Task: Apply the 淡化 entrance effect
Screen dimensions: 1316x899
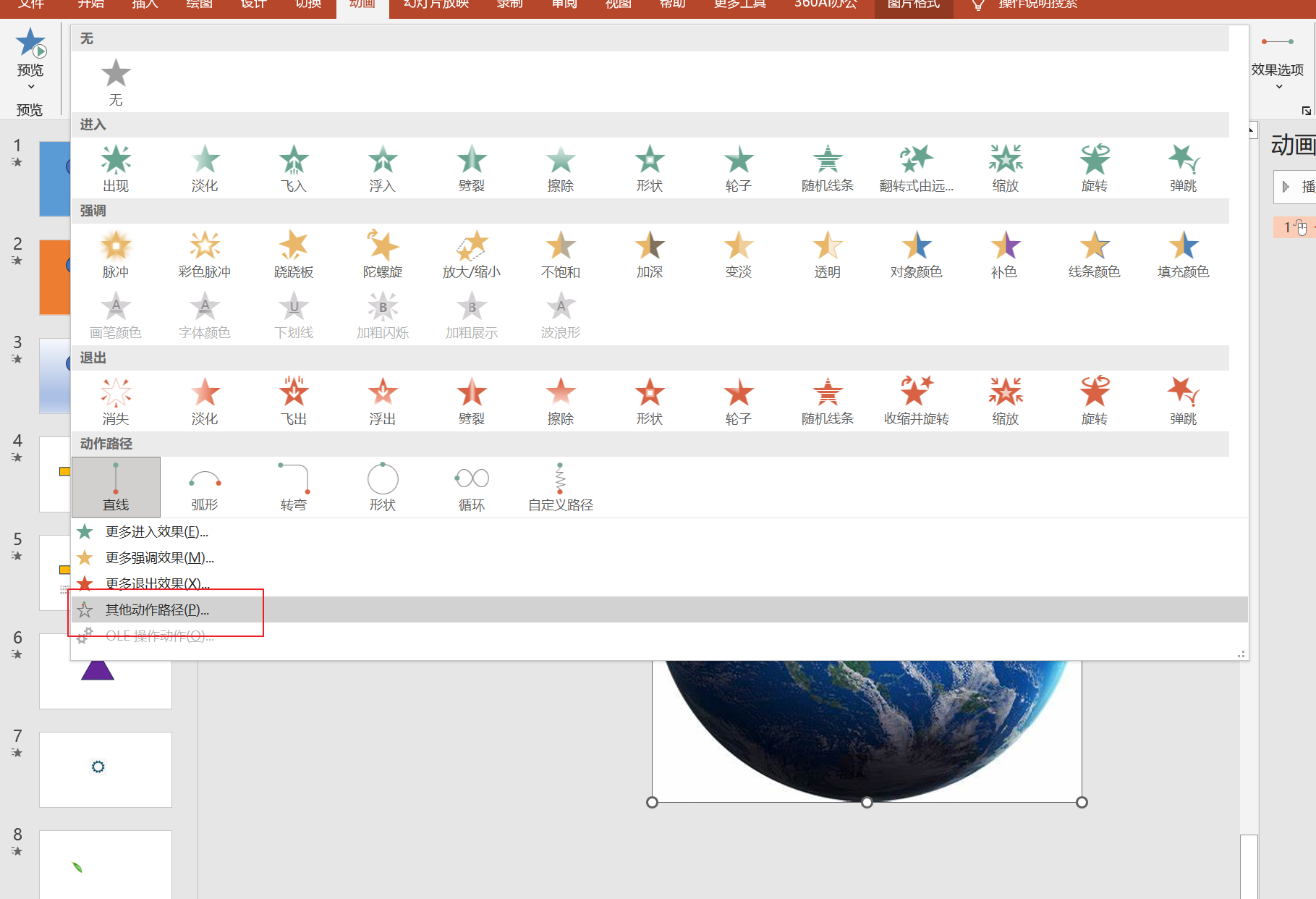Action: 205,168
